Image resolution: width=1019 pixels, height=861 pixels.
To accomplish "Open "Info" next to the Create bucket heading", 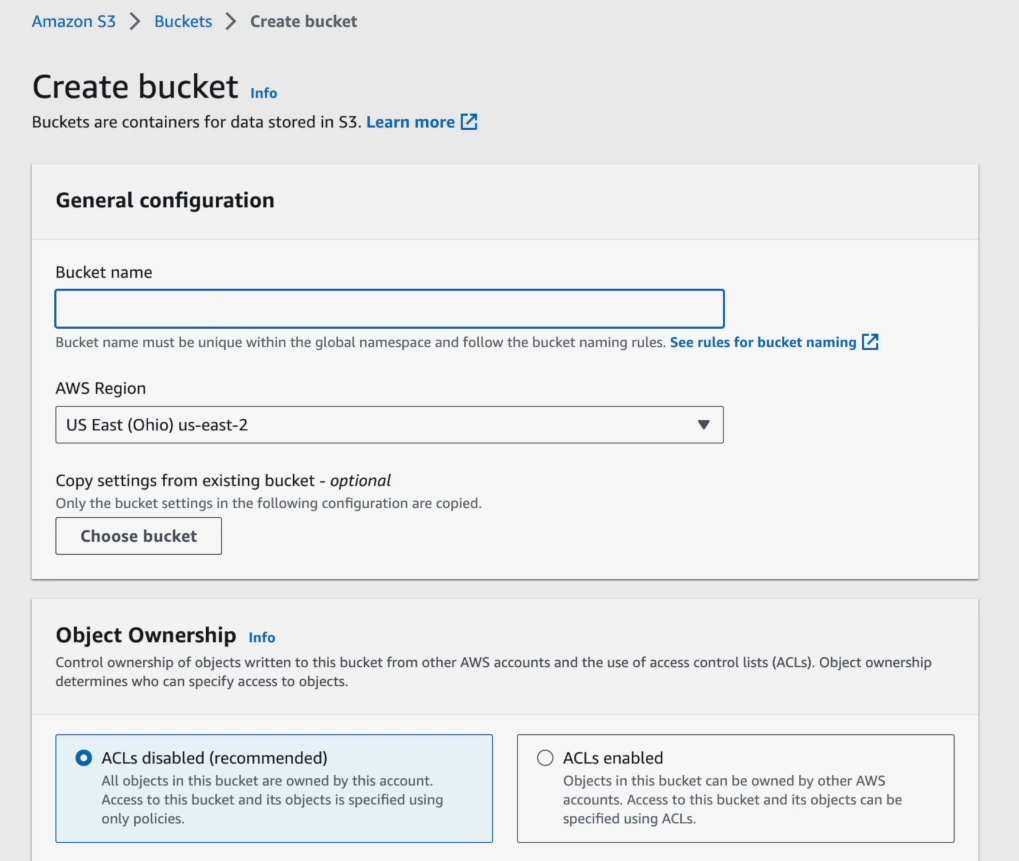I will pyautogui.click(x=263, y=93).
